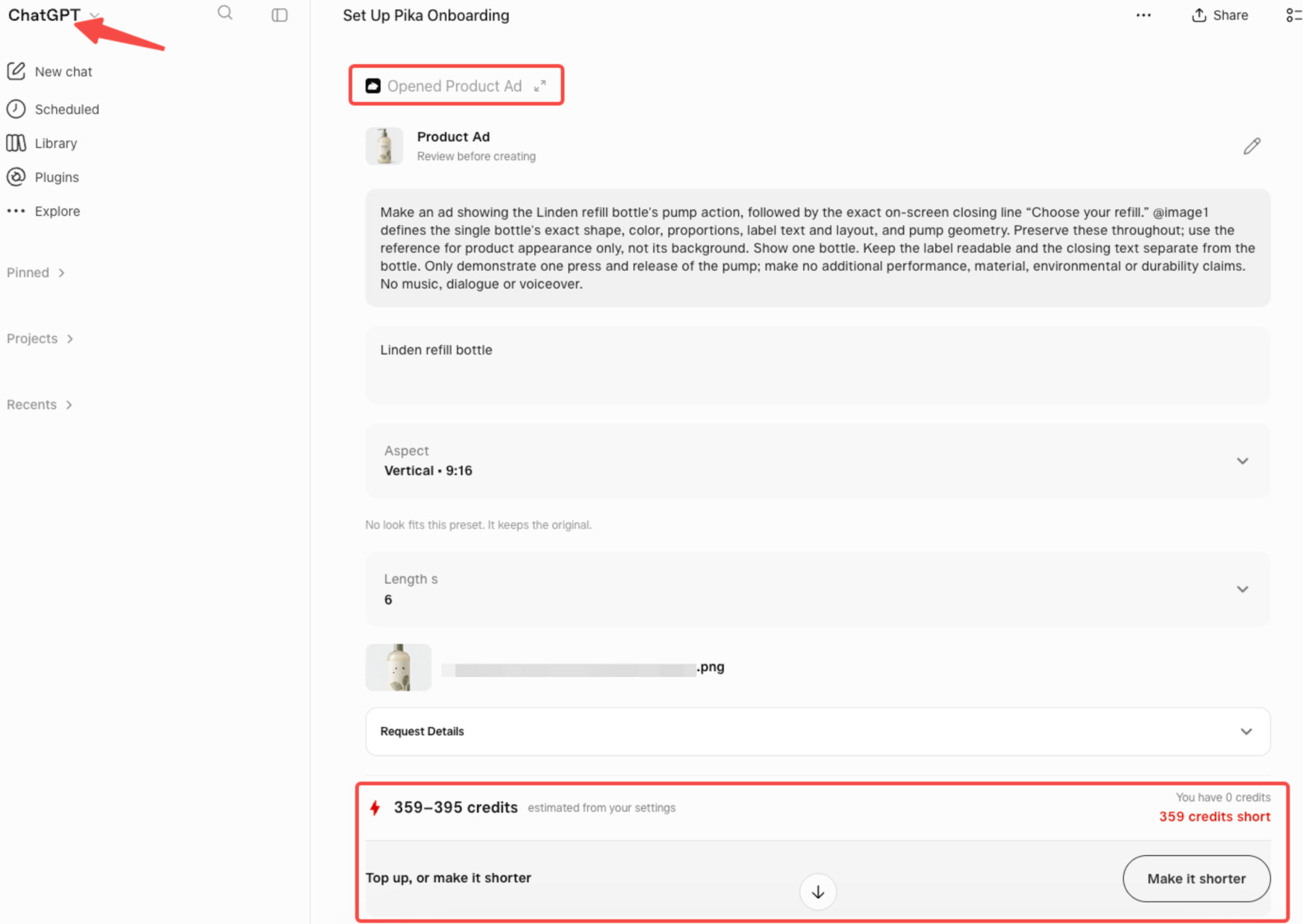1303x924 pixels.
Task: Expand the Recents section
Action: point(39,405)
